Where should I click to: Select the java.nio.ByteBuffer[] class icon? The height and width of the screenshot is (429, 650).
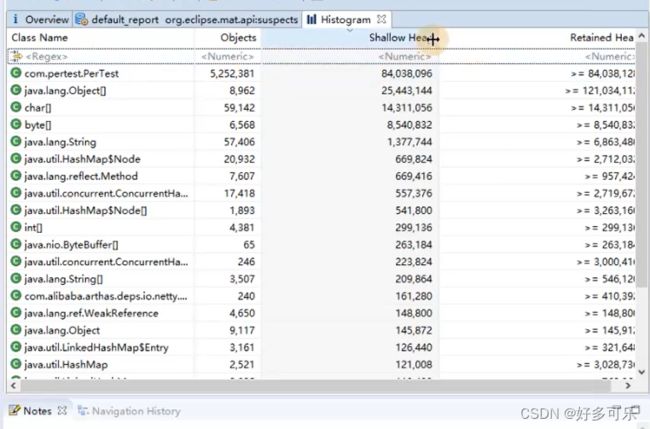pos(16,244)
